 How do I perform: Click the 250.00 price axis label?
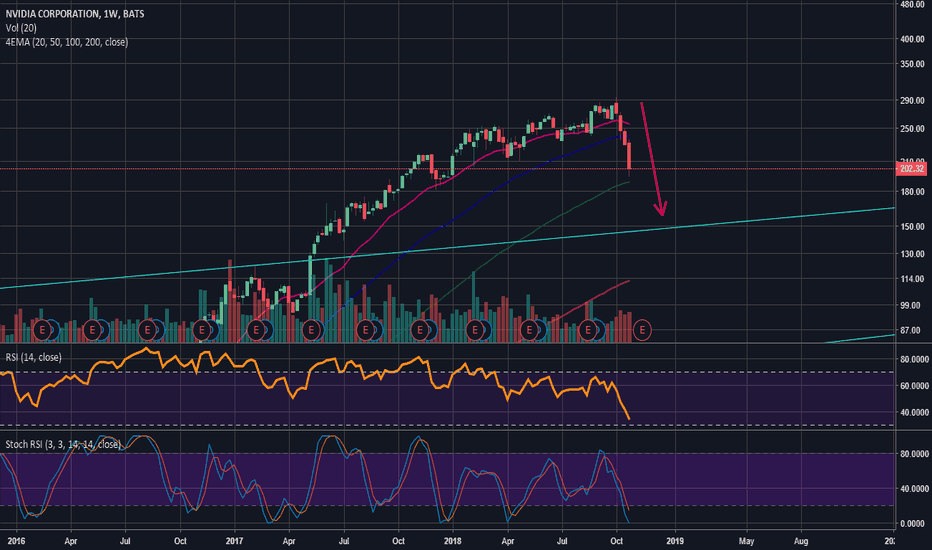coord(912,128)
